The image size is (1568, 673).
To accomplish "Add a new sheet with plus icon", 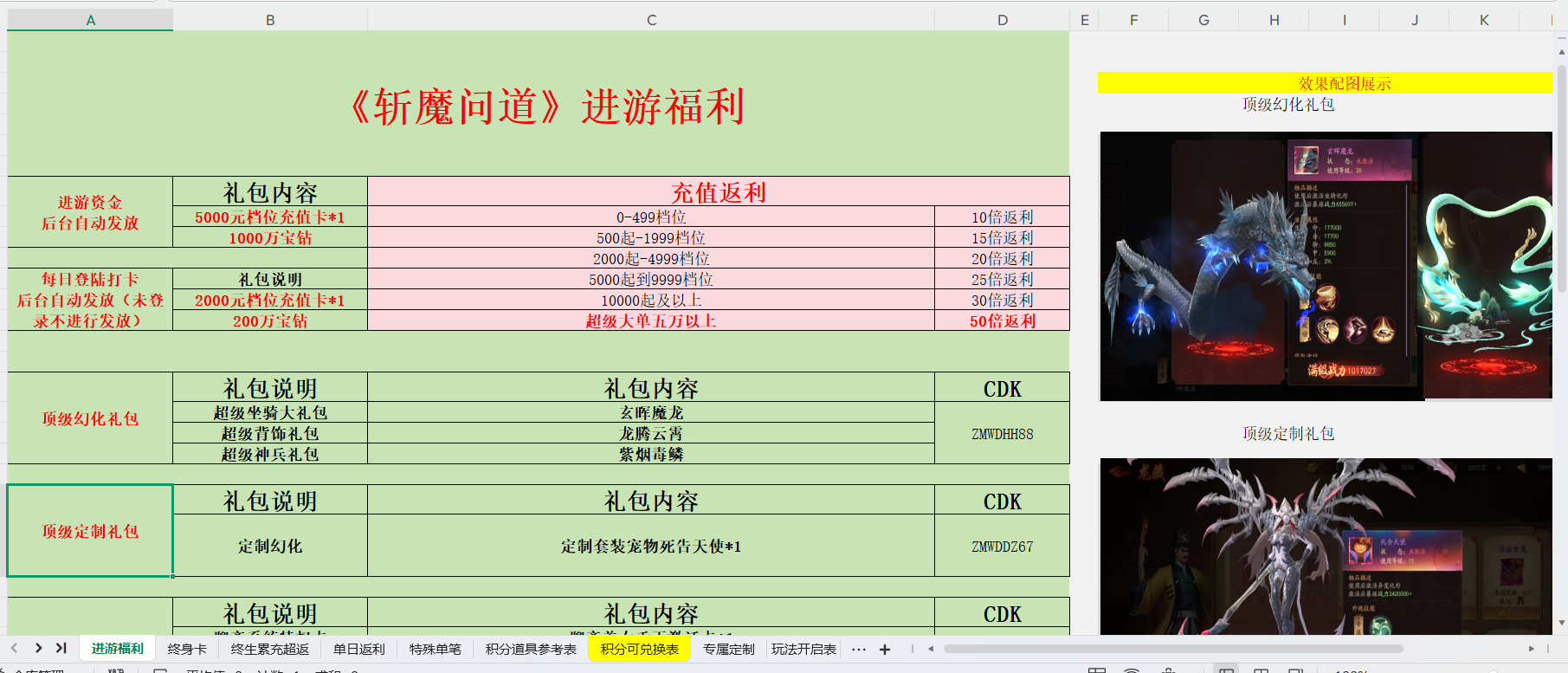I will (x=885, y=650).
